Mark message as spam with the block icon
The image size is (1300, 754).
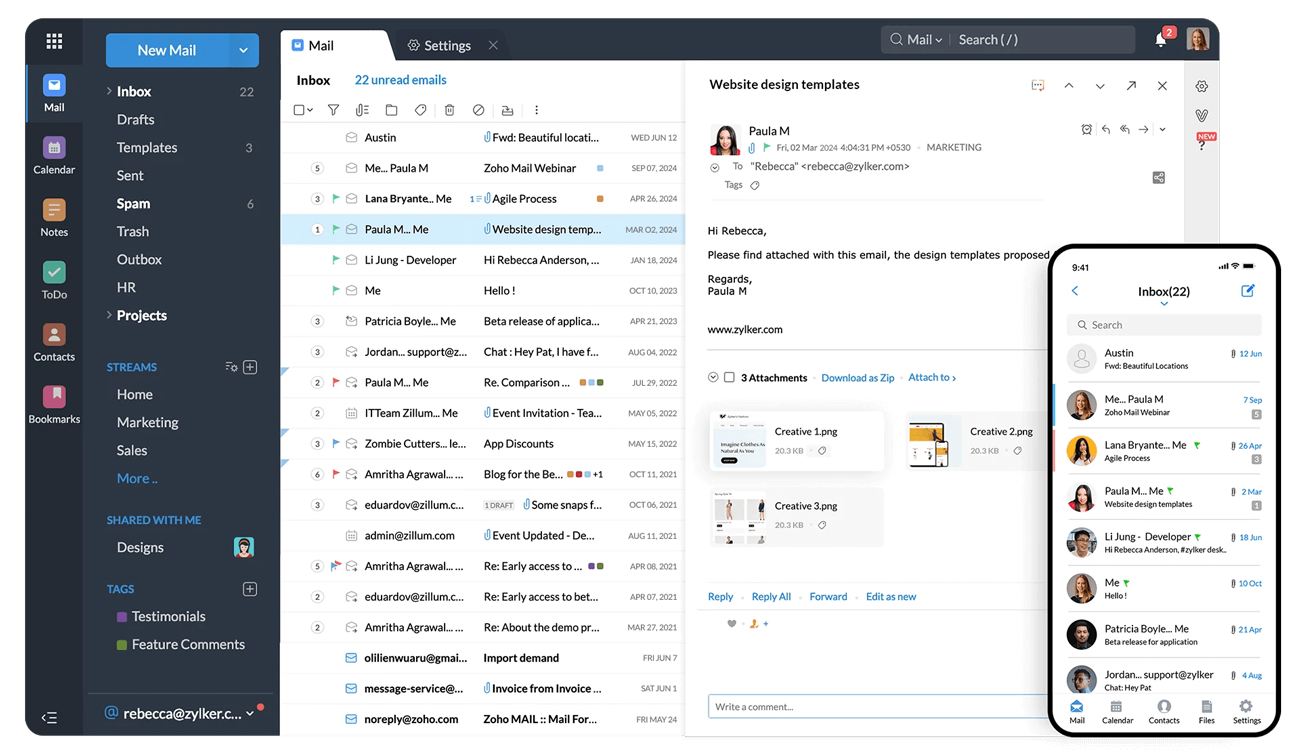478,110
